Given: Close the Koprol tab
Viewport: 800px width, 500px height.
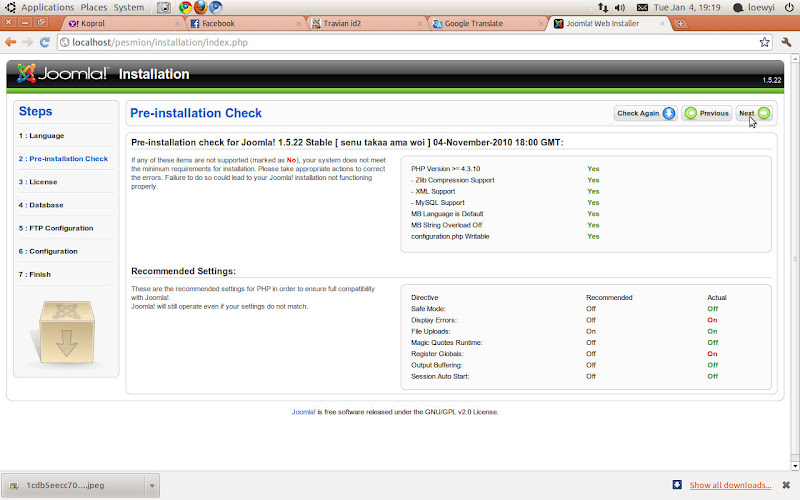Looking at the screenshot, I should pos(177,23).
